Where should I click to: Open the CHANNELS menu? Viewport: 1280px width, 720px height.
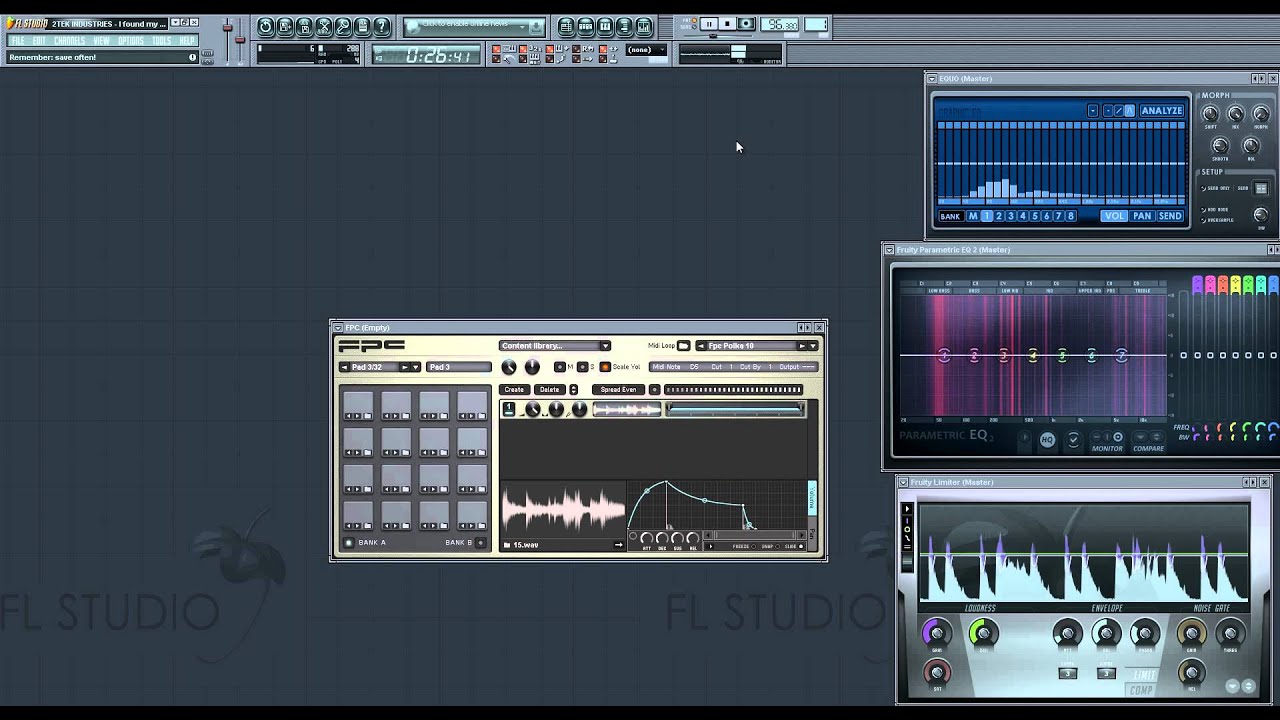coord(69,41)
